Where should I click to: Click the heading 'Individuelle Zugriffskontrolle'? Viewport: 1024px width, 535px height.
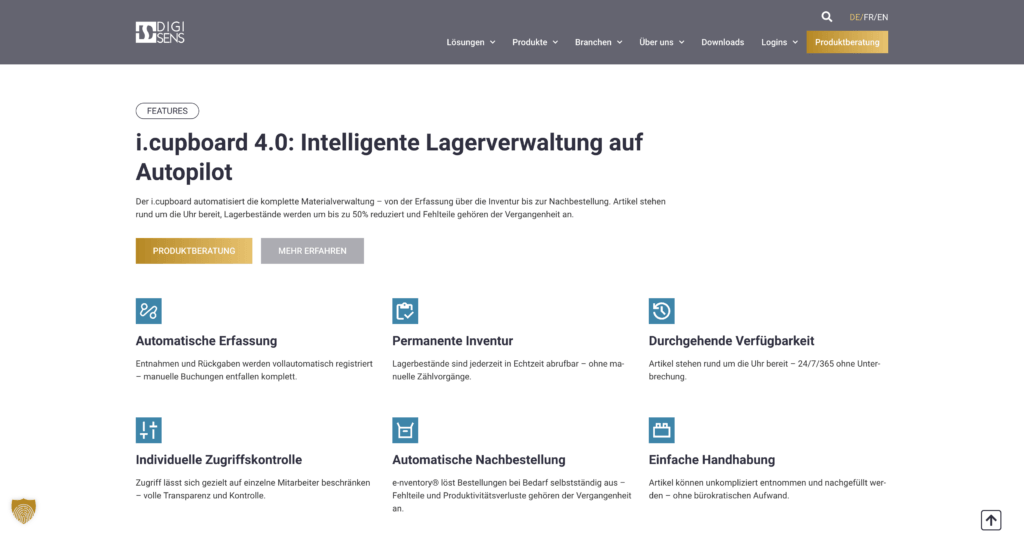[x=219, y=460]
